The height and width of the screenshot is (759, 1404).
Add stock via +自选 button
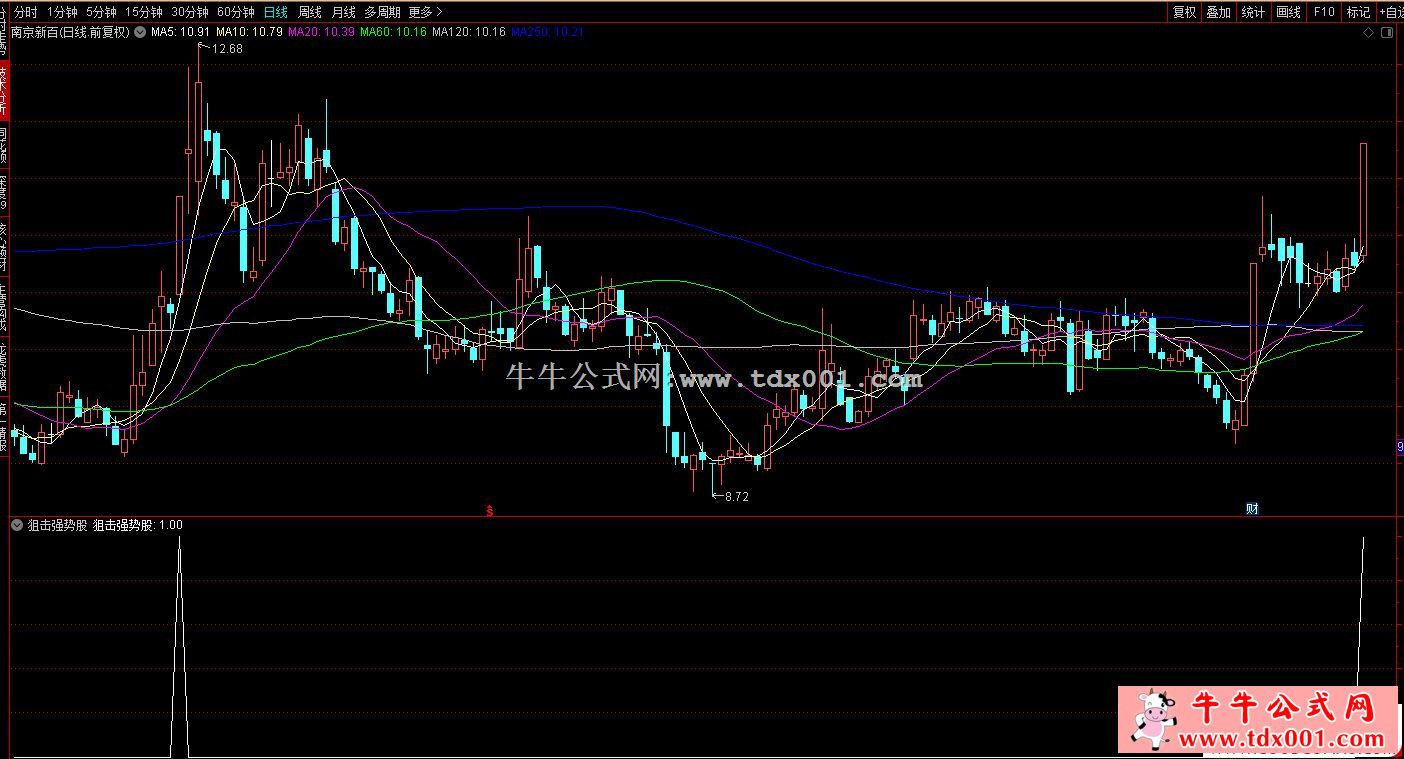point(1391,12)
